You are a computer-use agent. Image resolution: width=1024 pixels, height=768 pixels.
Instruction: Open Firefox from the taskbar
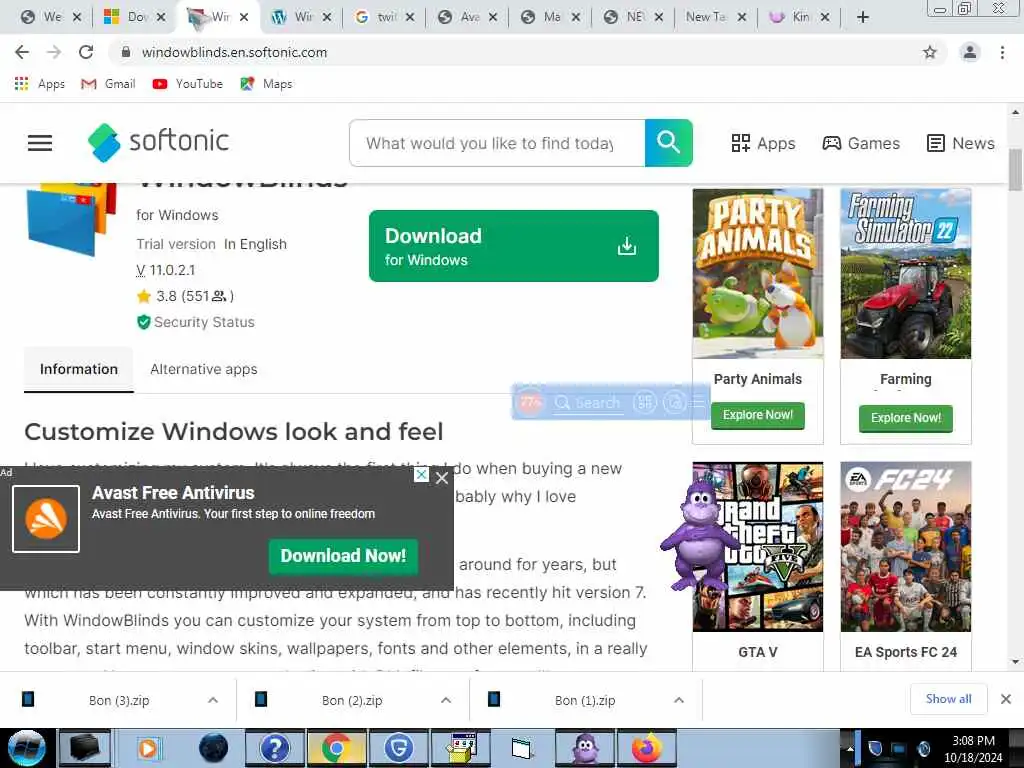[647, 748]
